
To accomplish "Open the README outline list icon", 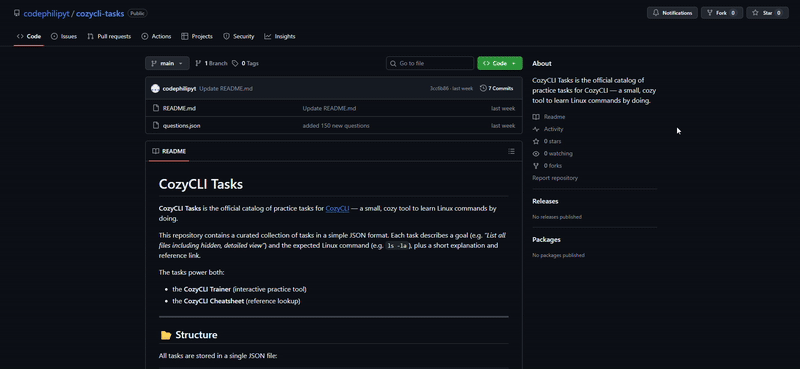I will point(511,151).
